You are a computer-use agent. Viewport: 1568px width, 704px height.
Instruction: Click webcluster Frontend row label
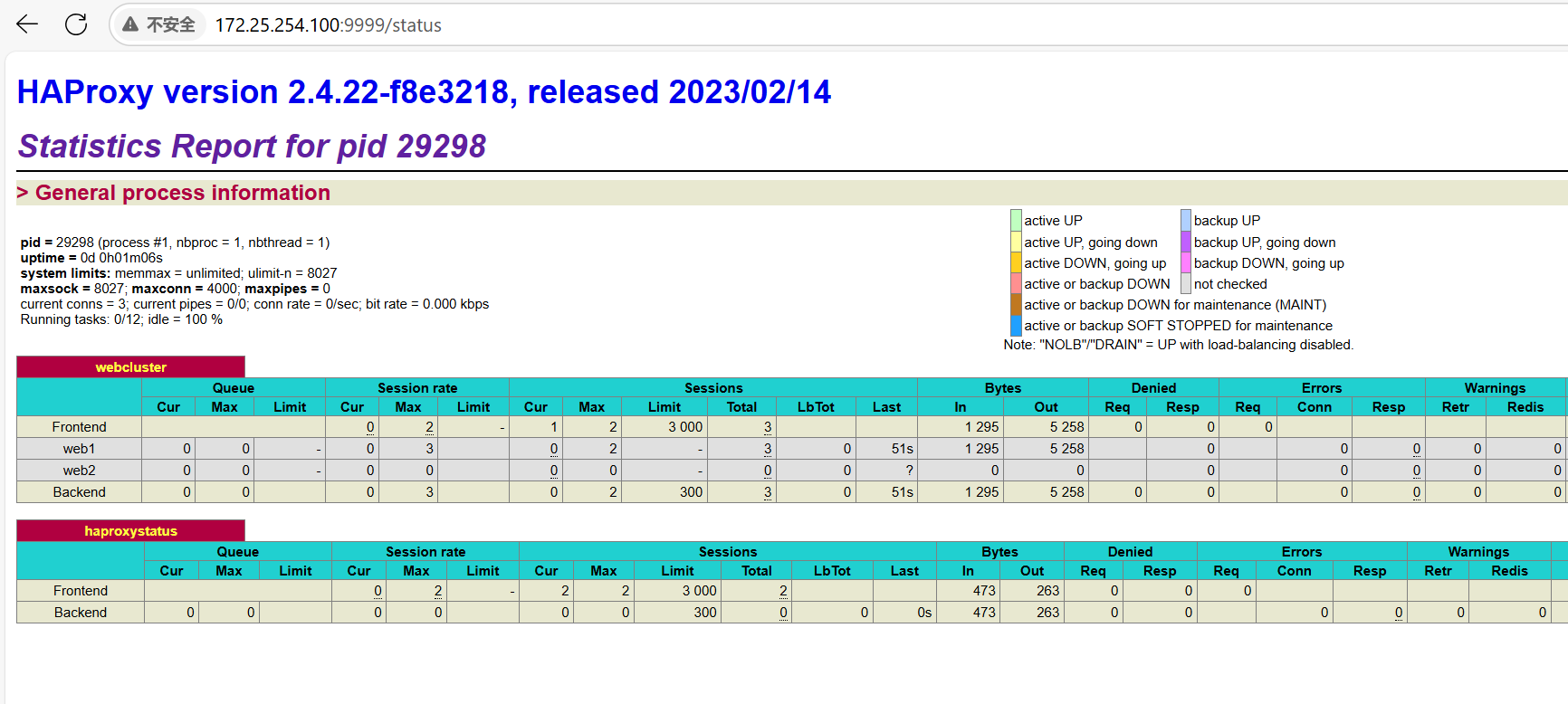tap(79, 426)
